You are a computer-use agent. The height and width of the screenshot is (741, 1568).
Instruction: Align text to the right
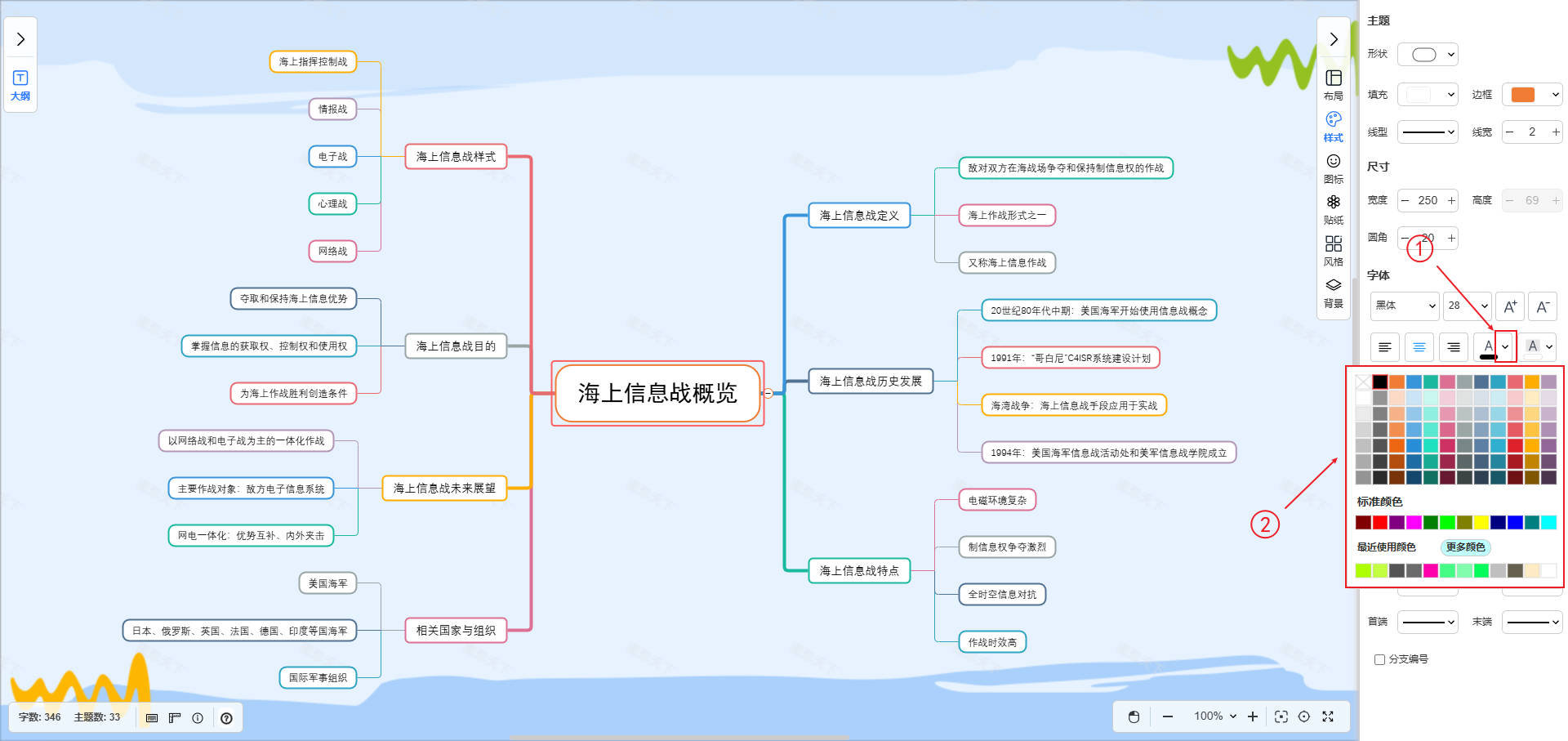point(1453,347)
